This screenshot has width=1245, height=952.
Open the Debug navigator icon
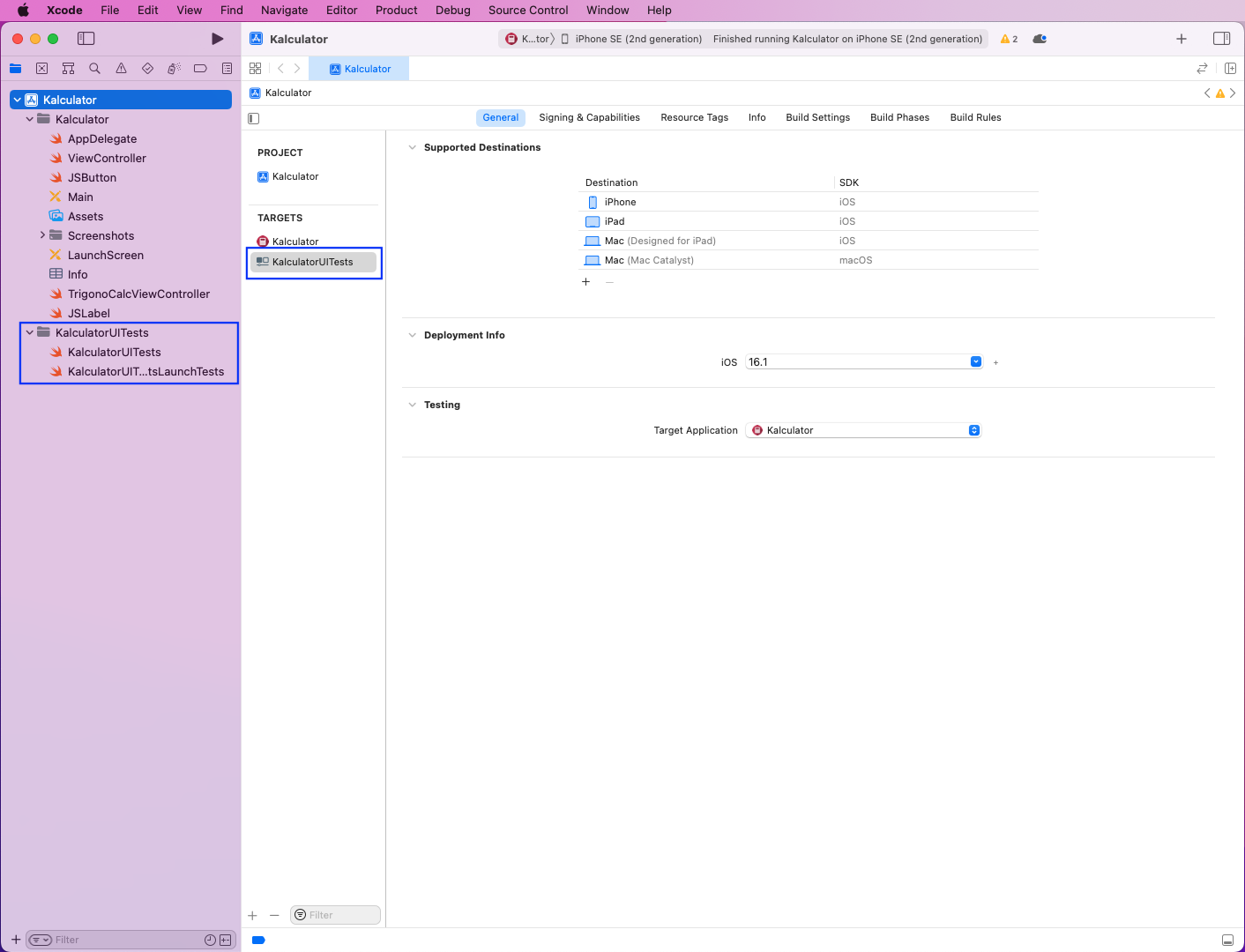pyautogui.click(x=174, y=69)
